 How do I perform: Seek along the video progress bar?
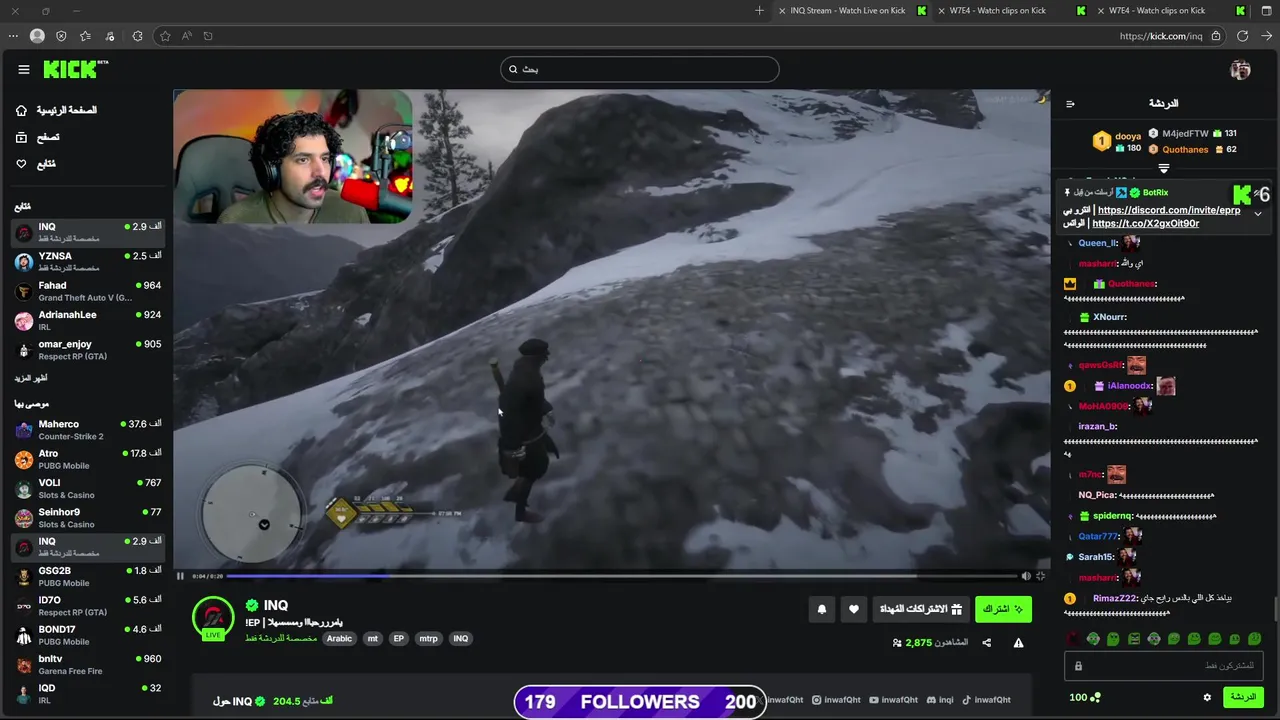coord(620,576)
